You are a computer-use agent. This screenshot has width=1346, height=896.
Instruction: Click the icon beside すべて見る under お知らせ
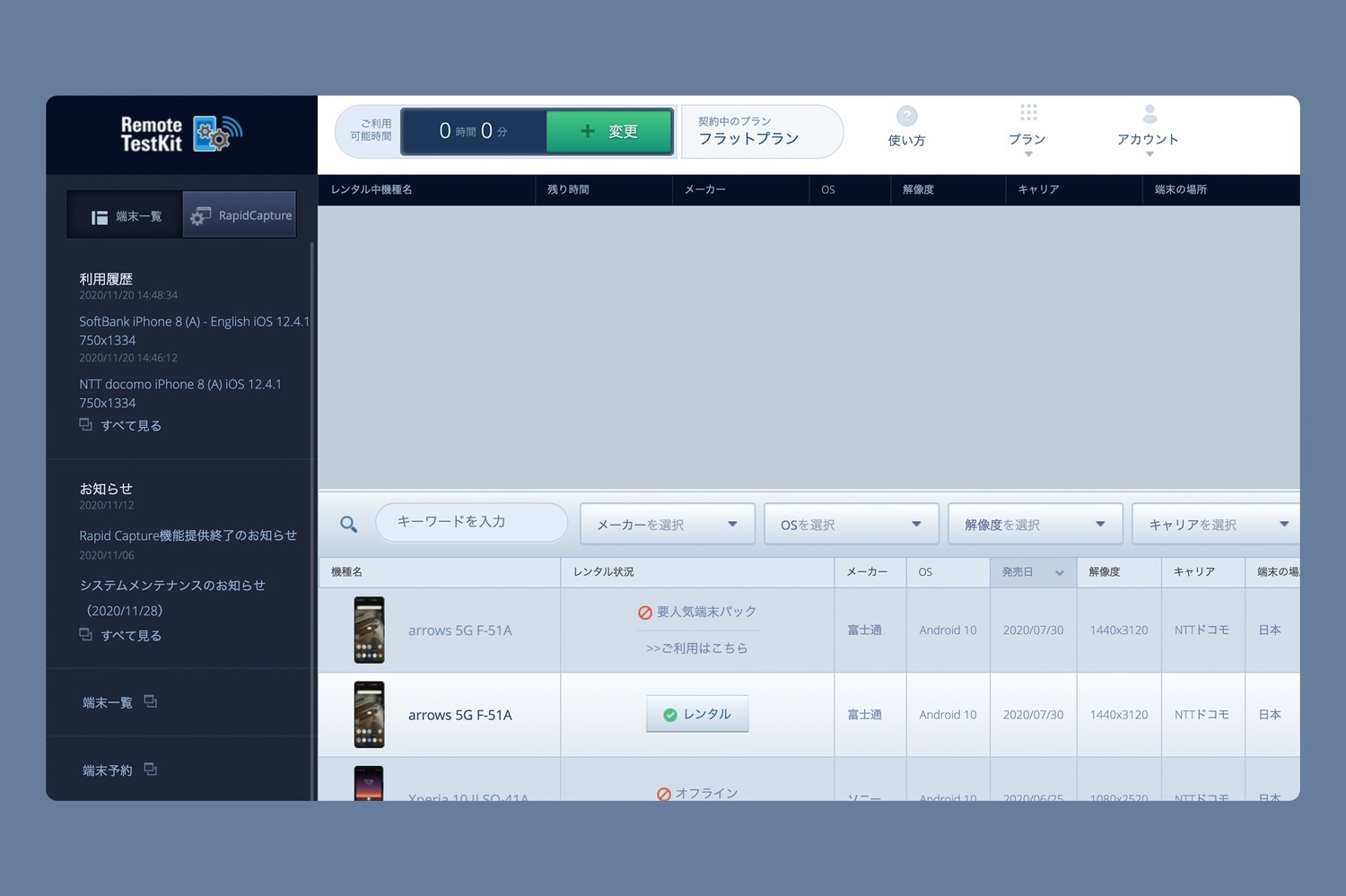pyautogui.click(x=85, y=634)
